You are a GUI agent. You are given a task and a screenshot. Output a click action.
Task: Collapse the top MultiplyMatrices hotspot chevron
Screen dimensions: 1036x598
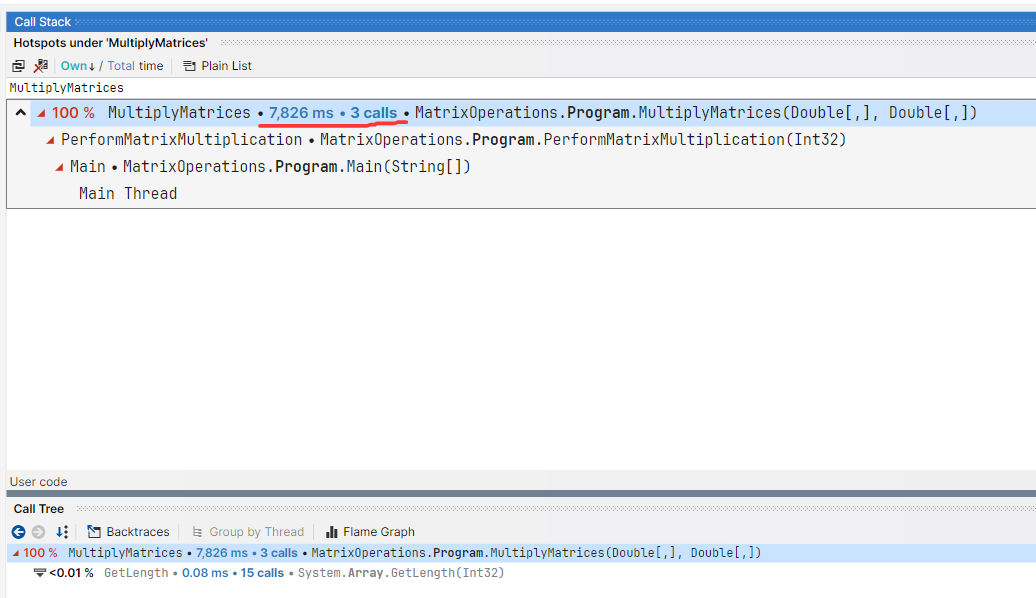[20, 113]
